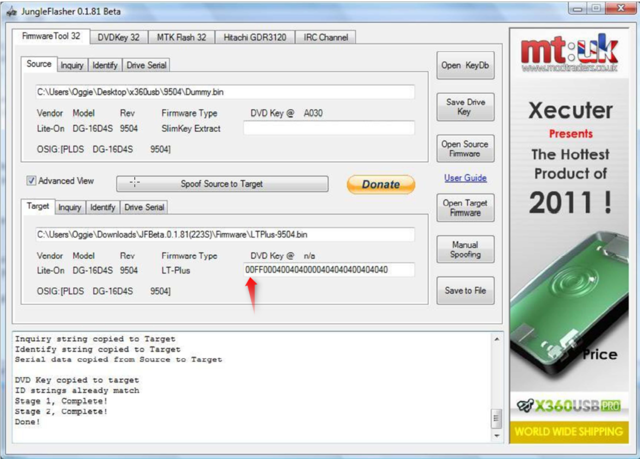Image resolution: width=640 pixels, height=459 pixels.
Task: Click the JungleFlasher title bar app icon
Action: (11, 12)
